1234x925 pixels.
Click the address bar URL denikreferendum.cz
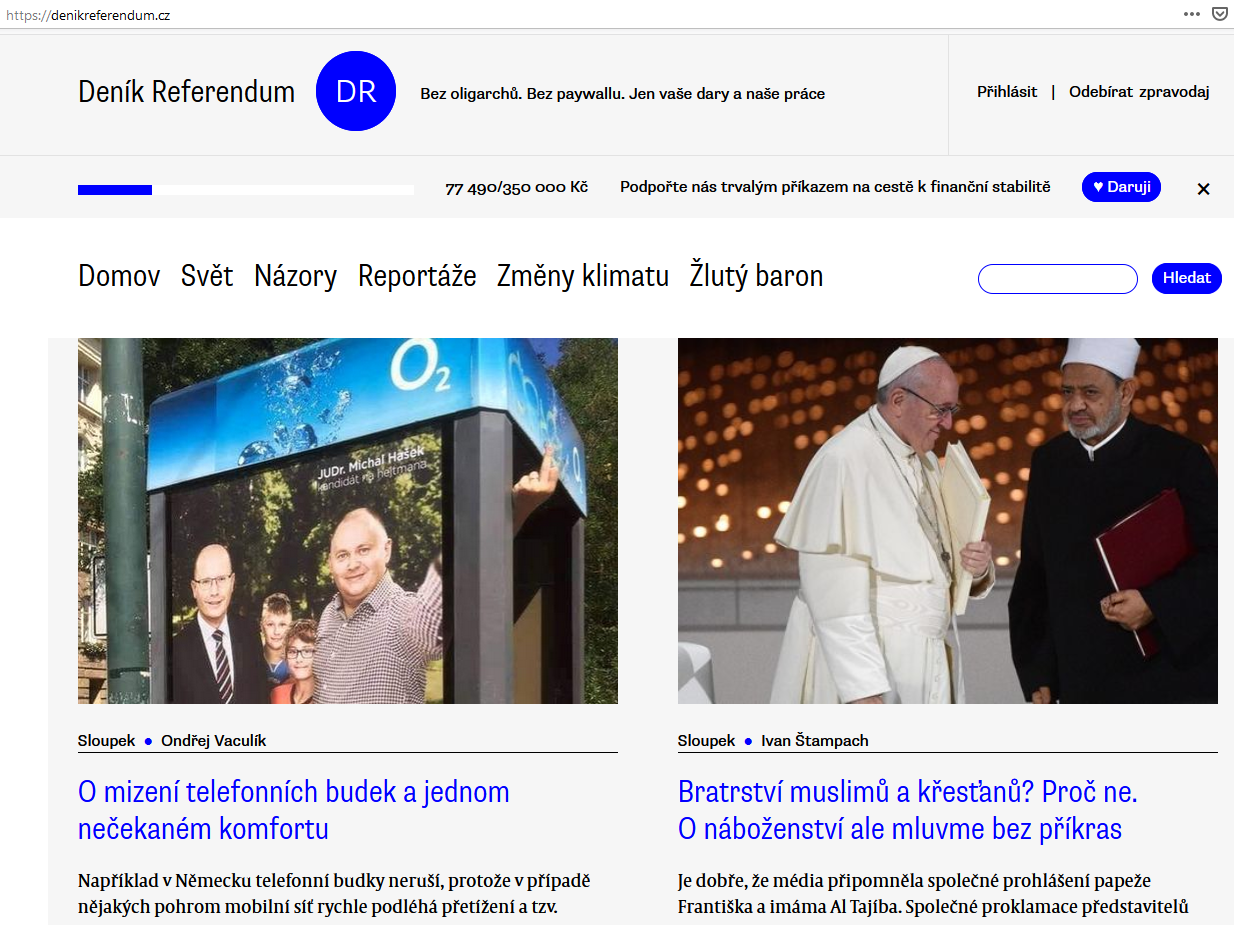tap(88, 15)
